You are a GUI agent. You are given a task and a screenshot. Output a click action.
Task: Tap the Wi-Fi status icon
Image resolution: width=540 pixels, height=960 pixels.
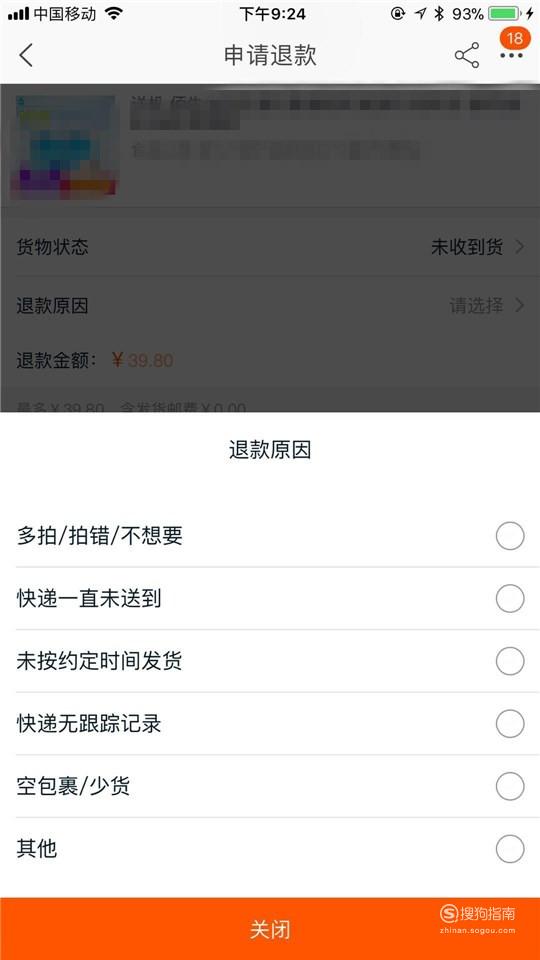113,13
